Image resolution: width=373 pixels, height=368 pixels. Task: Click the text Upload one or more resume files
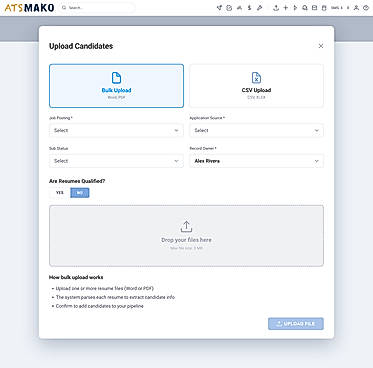105,288
